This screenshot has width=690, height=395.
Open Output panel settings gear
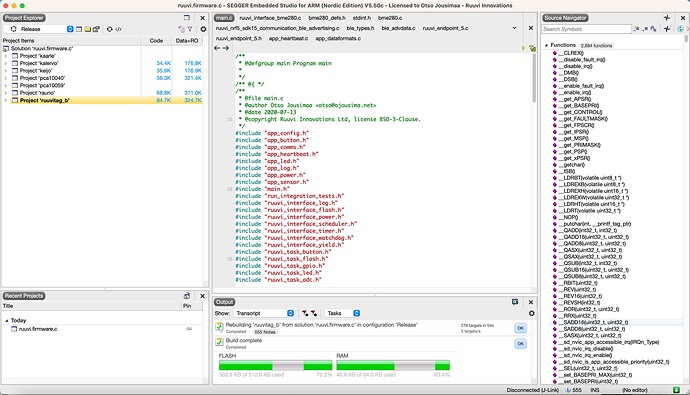click(x=532, y=313)
